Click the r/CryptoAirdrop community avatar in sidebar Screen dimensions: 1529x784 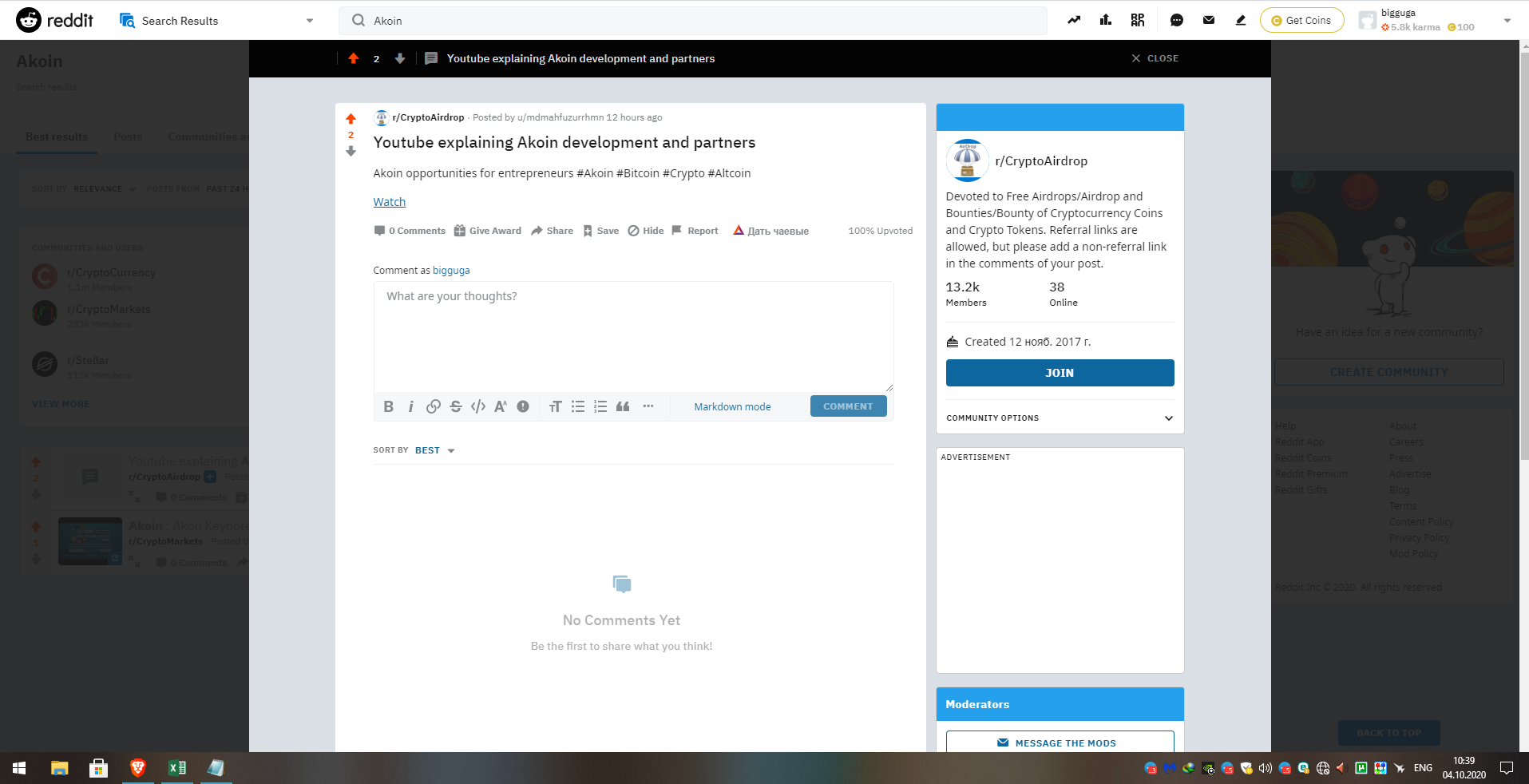point(967,160)
